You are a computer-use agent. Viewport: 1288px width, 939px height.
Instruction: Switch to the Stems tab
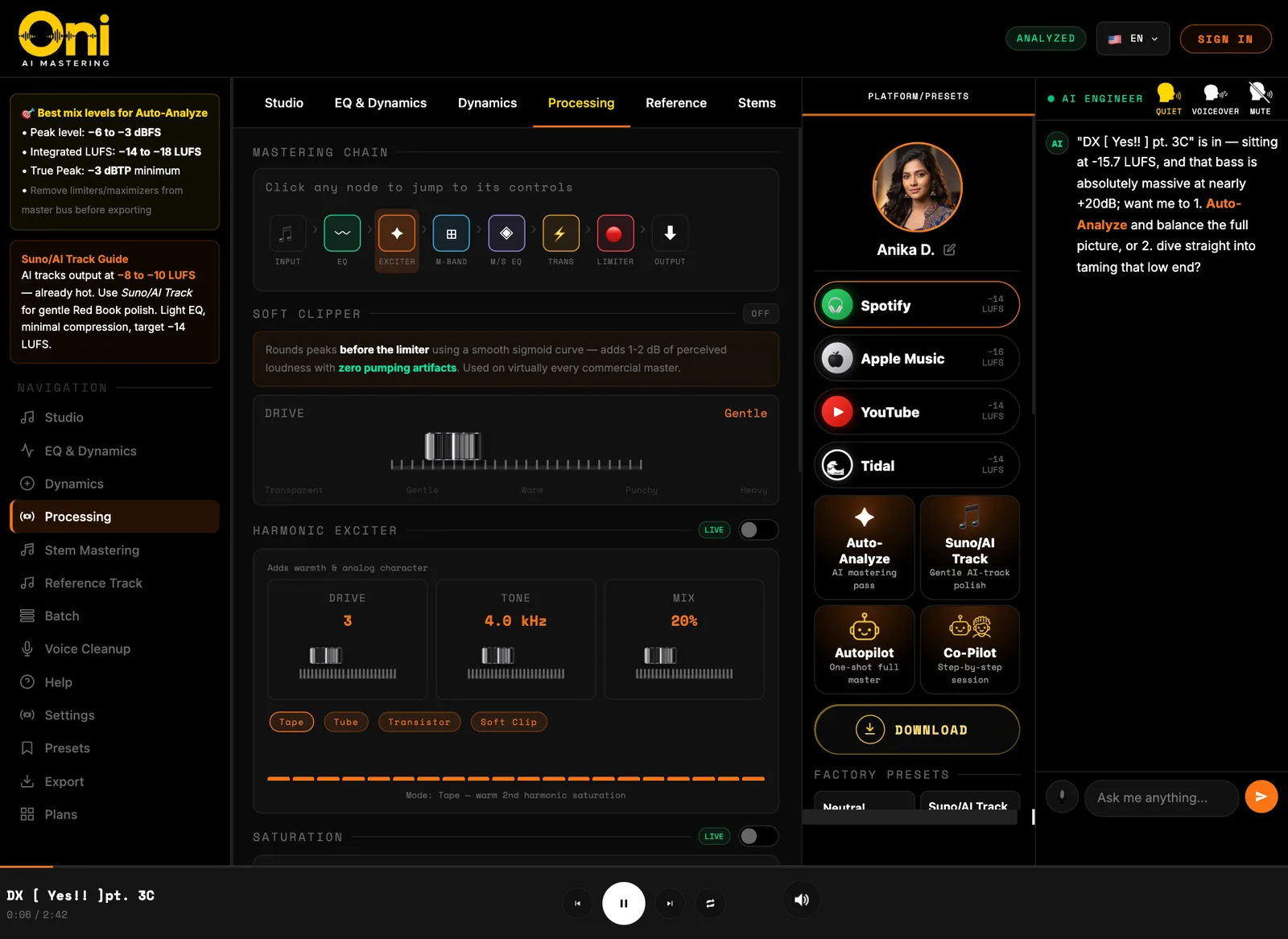pyautogui.click(x=757, y=103)
